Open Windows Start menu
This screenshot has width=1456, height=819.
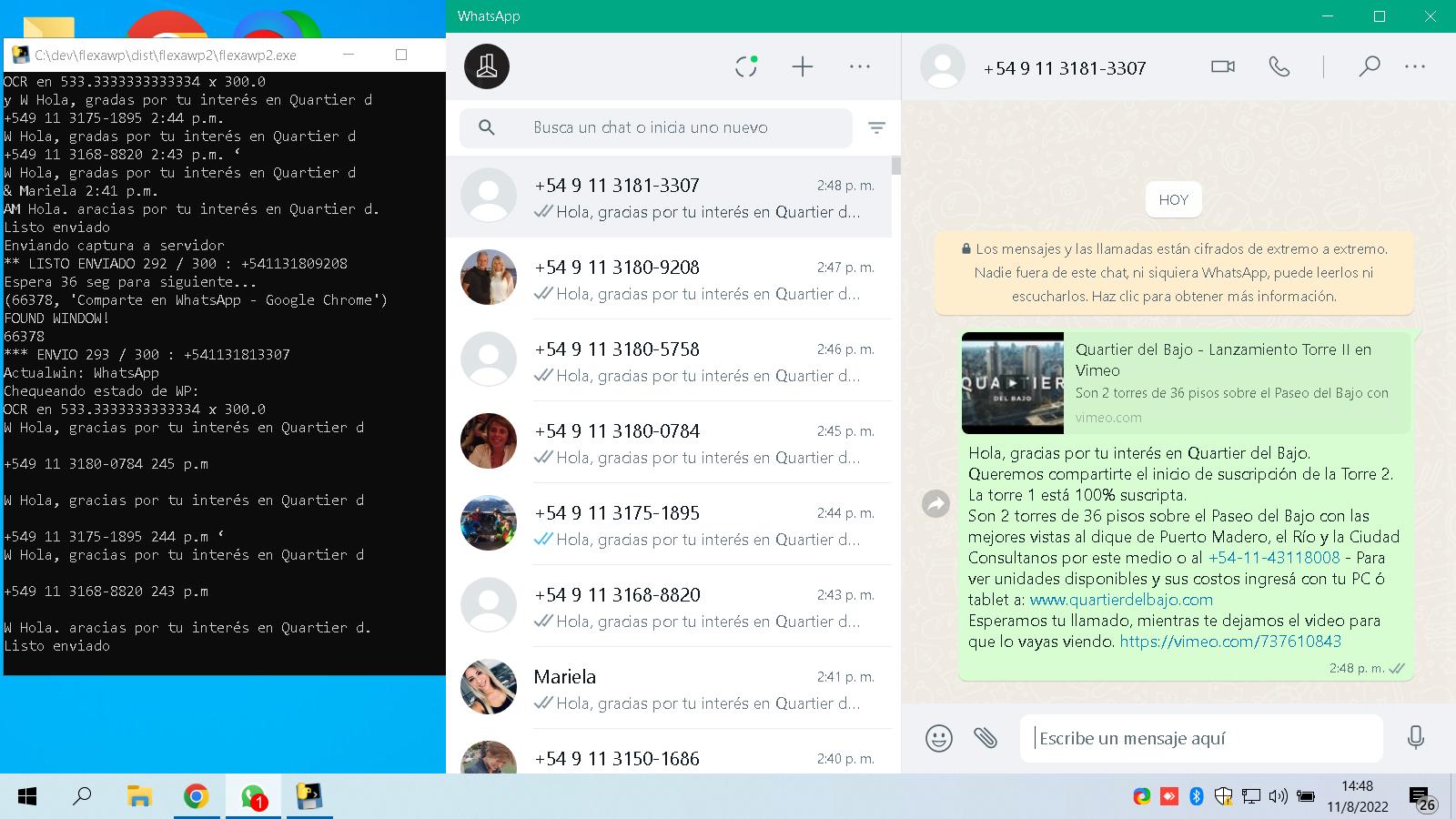coord(27,797)
